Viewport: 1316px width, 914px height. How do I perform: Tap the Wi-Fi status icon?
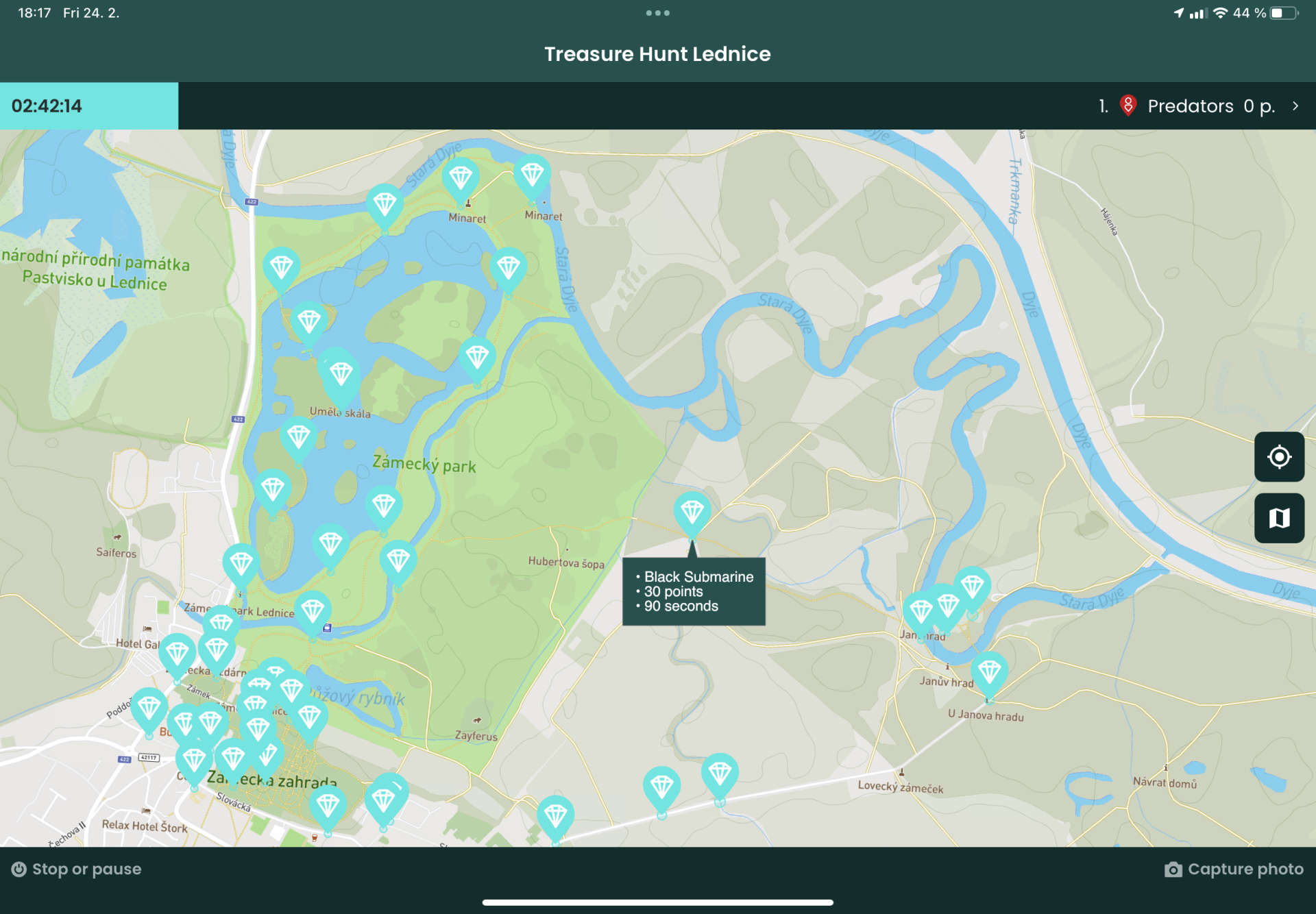coord(1220,13)
